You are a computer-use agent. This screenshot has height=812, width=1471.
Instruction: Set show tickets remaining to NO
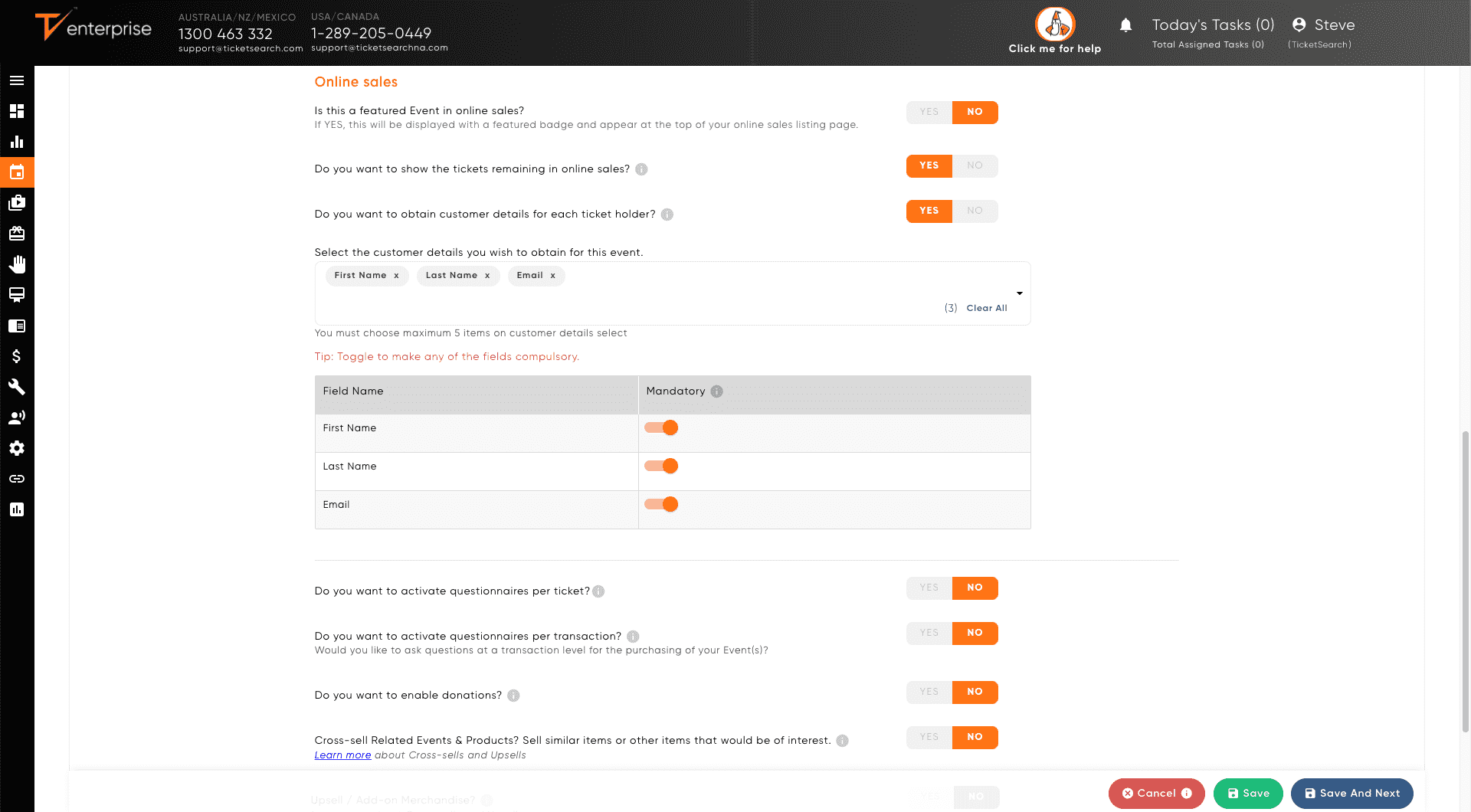[x=975, y=165]
